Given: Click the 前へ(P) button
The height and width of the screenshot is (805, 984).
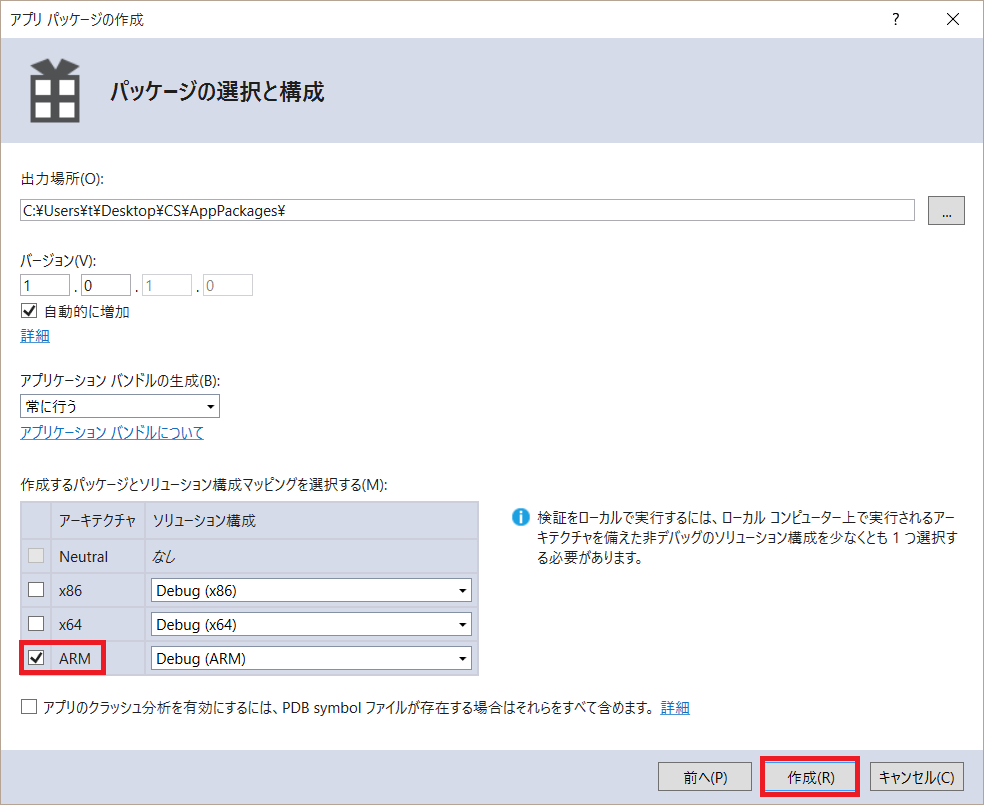Looking at the screenshot, I should 705,777.
